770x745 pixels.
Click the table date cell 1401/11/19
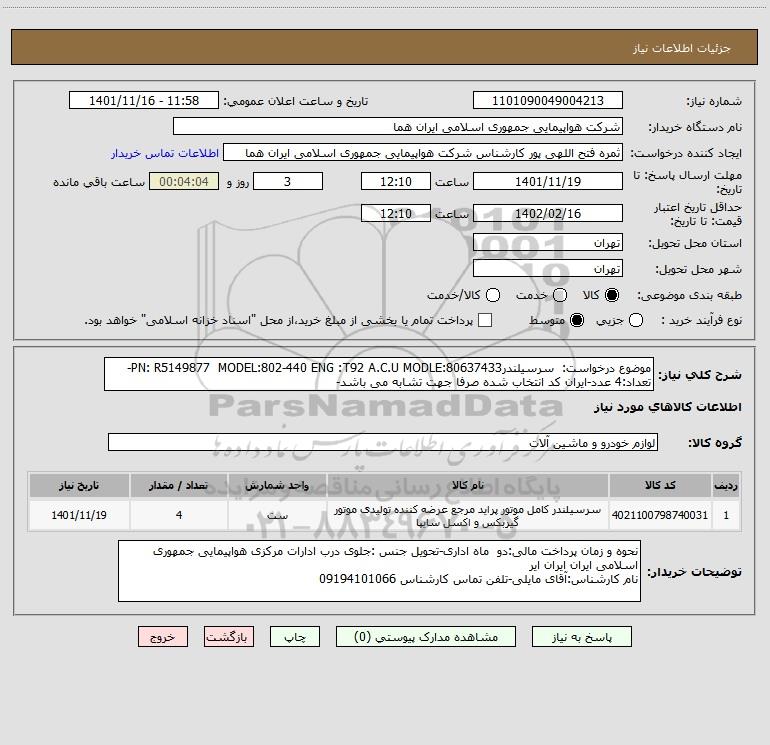click(79, 515)
